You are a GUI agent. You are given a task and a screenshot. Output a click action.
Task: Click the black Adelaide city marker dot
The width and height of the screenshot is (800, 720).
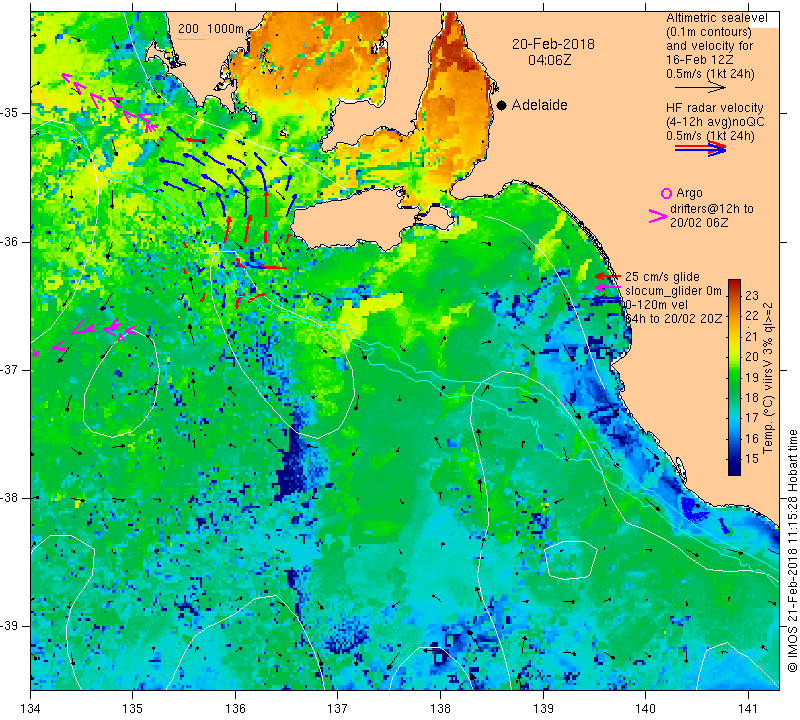(x=502, y=106)
